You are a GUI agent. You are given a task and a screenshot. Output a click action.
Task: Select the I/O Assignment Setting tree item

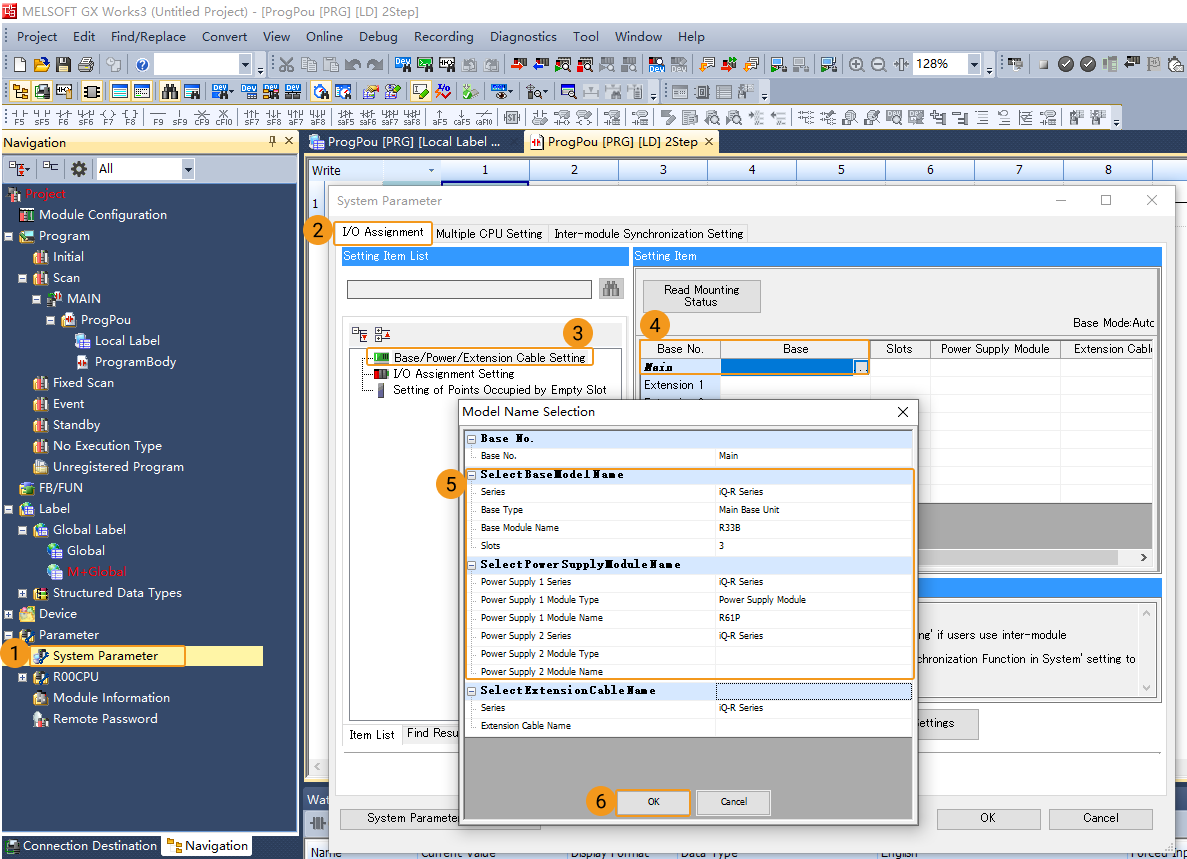coord(453,374)
